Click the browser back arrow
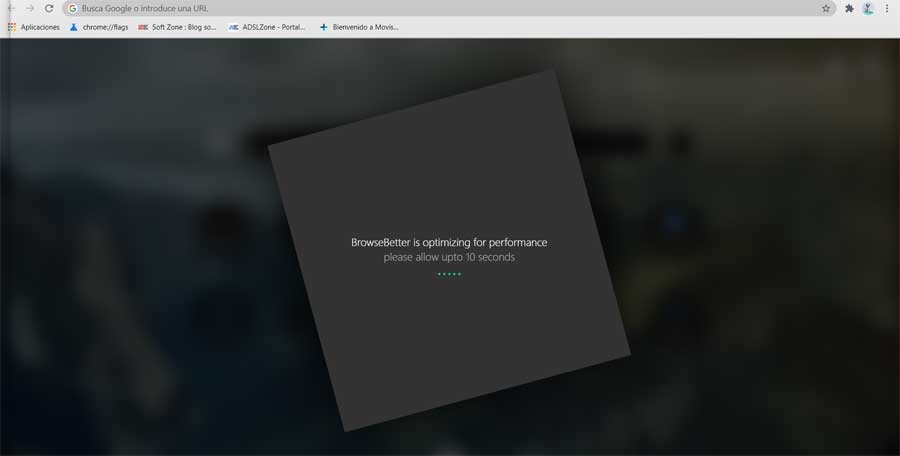The height and width of the screenshot is (456, 900). (11, 9)
